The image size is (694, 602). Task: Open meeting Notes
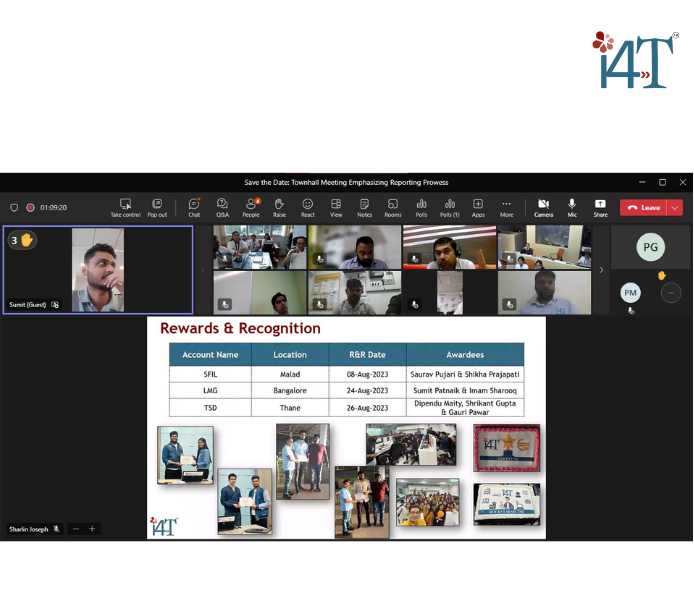pyautogui.click(x=364, y=208)
